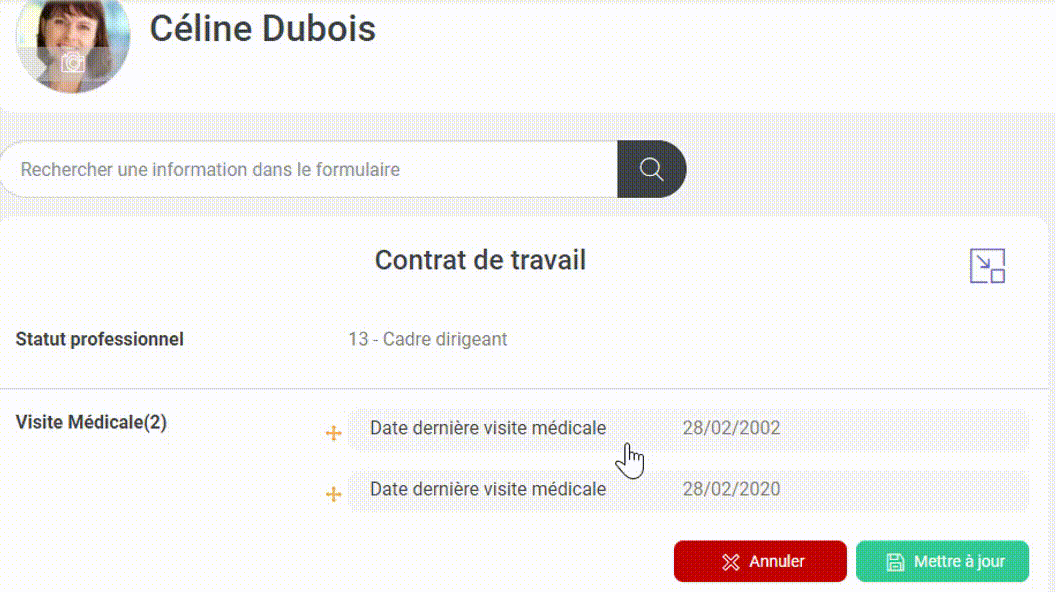Click the magnifier search button
The height and width of the screenshot is (592, 1056).
(x=651, y=169)
